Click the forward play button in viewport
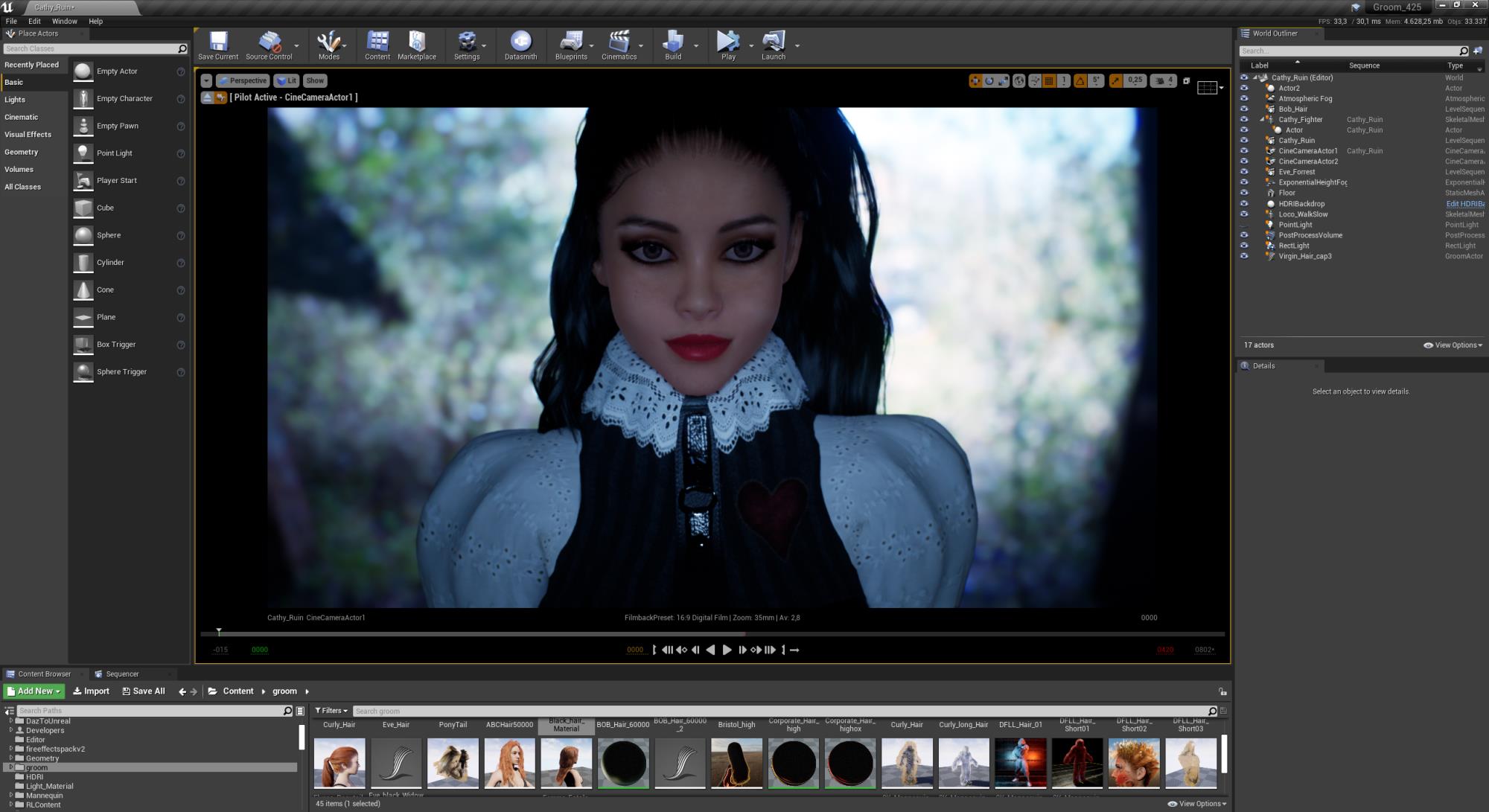Screen dimensions: 1489x812 (x=727, y=650)
